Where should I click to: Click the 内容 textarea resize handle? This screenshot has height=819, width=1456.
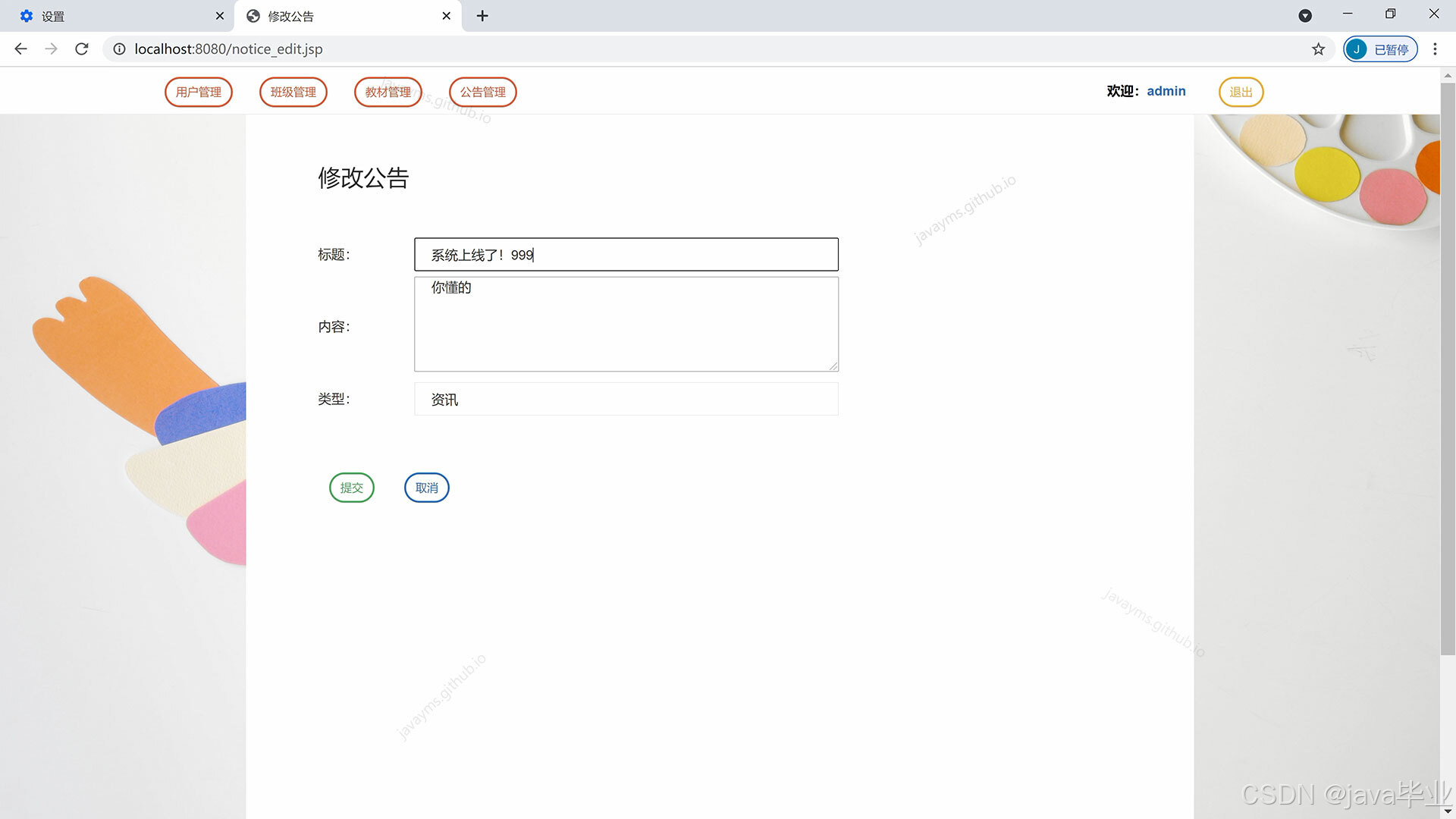pyautogui.click(x=833, y=366)
